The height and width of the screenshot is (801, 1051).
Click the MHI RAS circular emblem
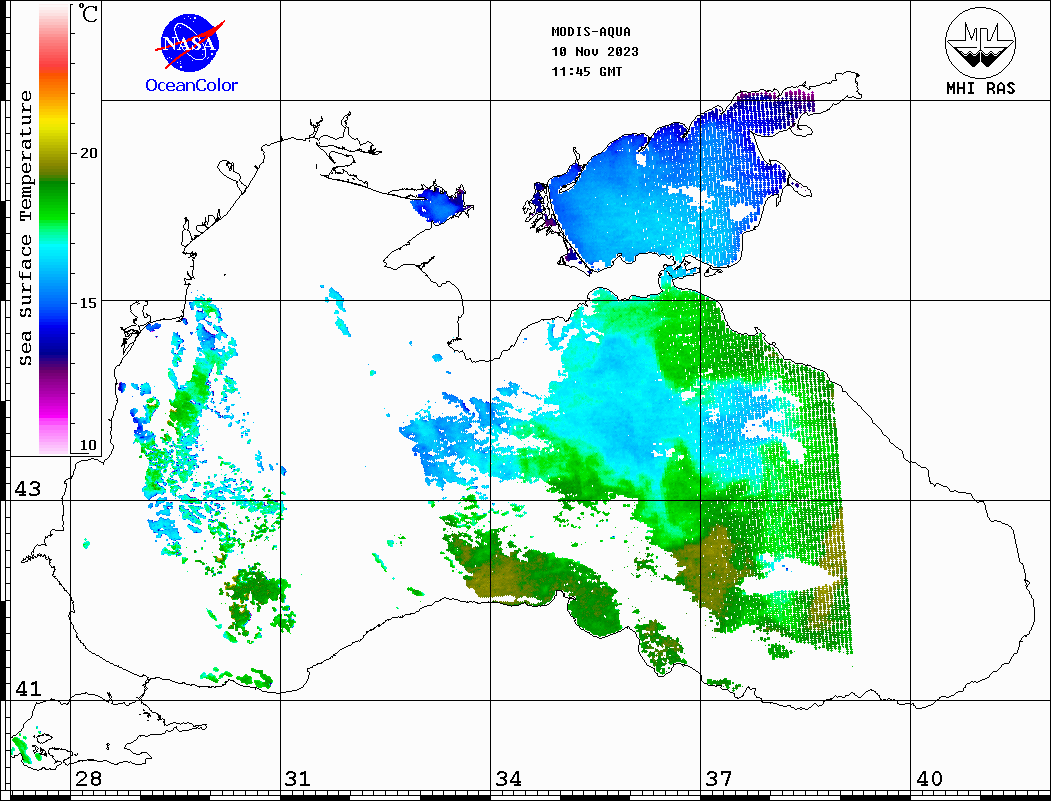(x=980, y=42)
